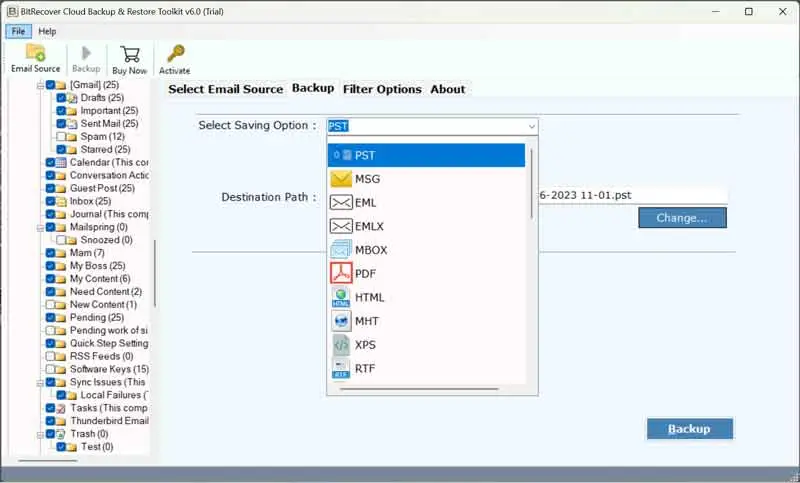Screen dimensions: 800x483
Task: Open the Select Saving Option dropdown arrow
Action: tap(531, 126)
